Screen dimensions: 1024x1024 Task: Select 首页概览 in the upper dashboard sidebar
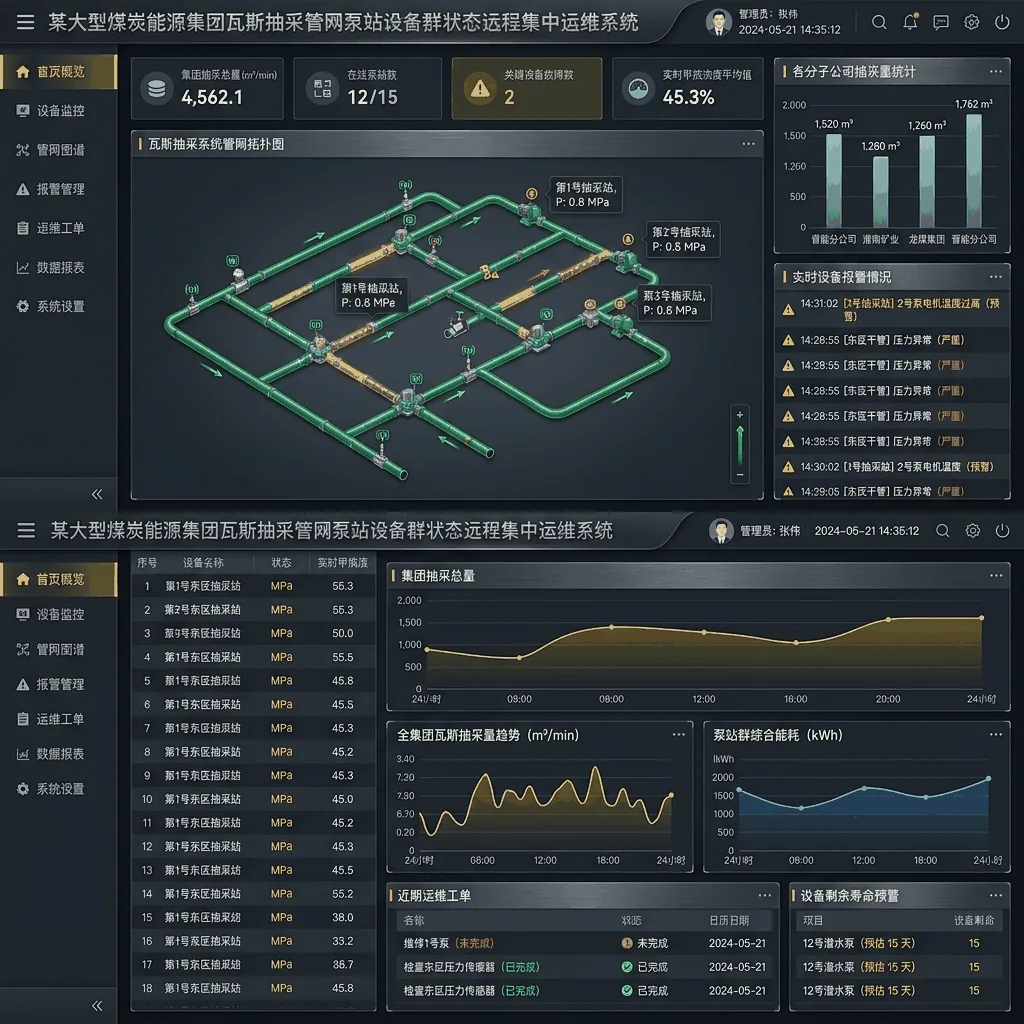(x=59, y=72)
